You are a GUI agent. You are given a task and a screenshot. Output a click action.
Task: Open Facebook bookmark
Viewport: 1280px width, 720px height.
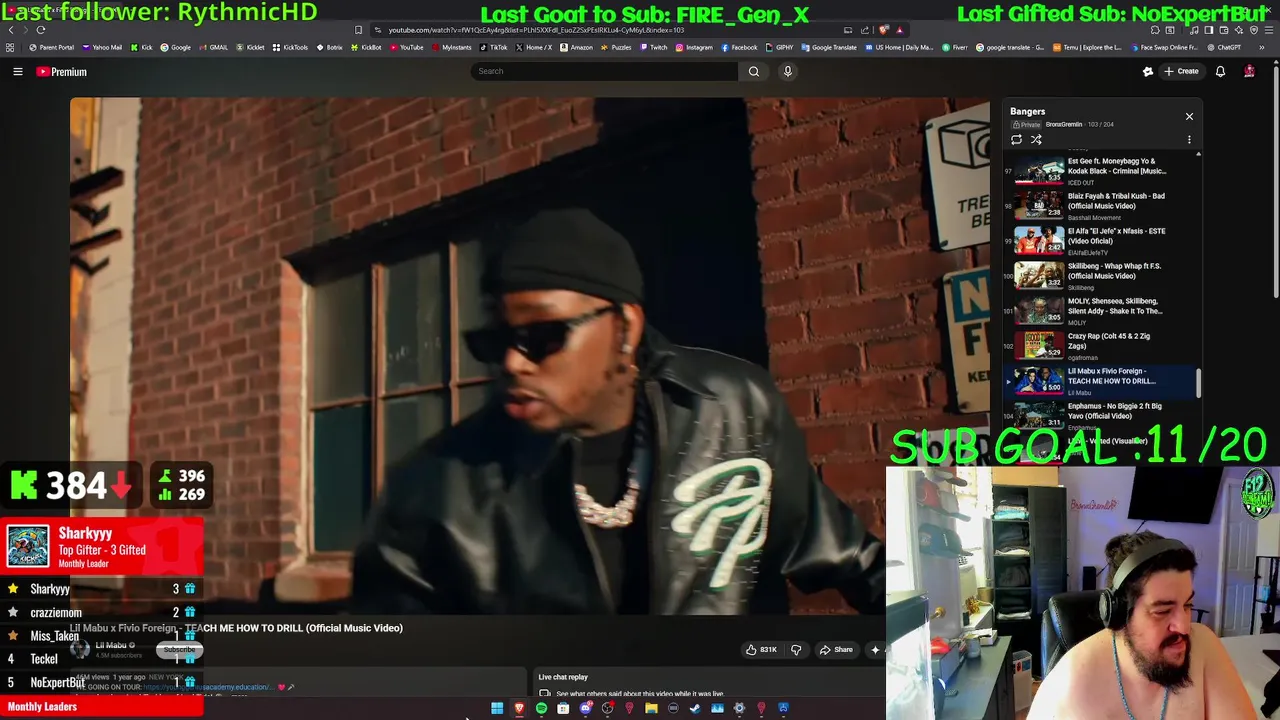[739, 47]
